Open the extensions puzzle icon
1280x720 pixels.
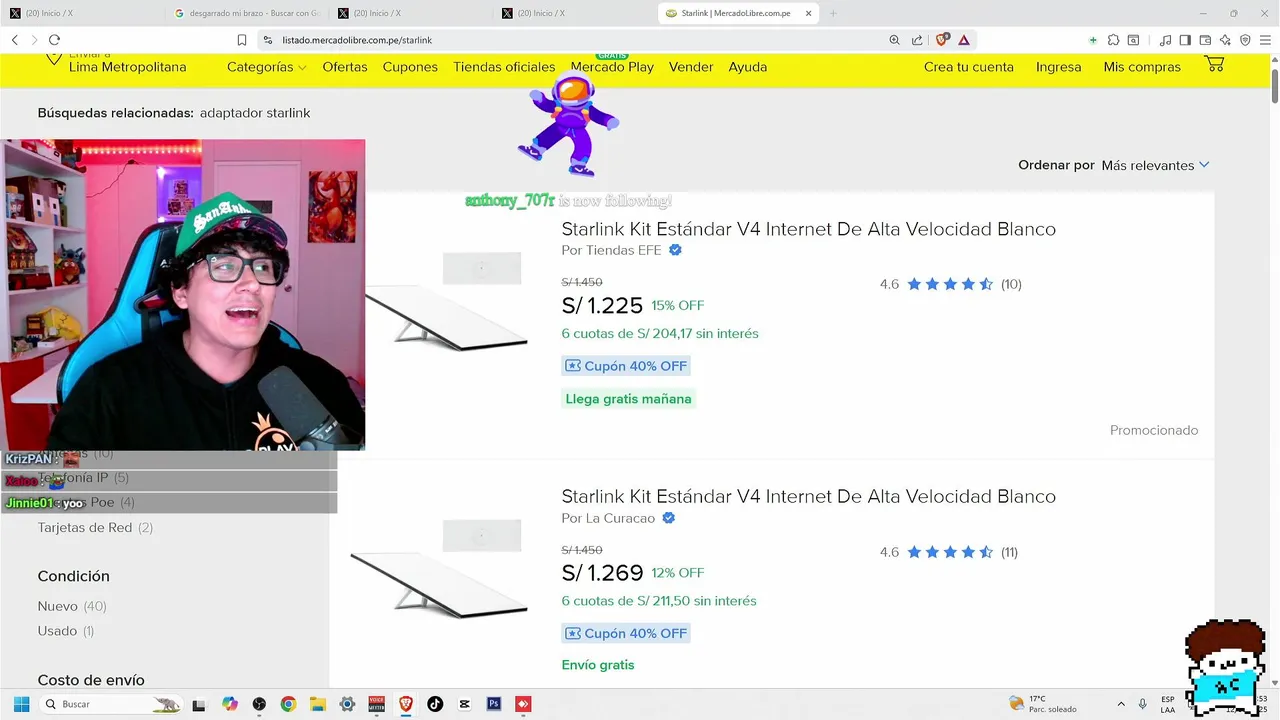(1113, 40)
